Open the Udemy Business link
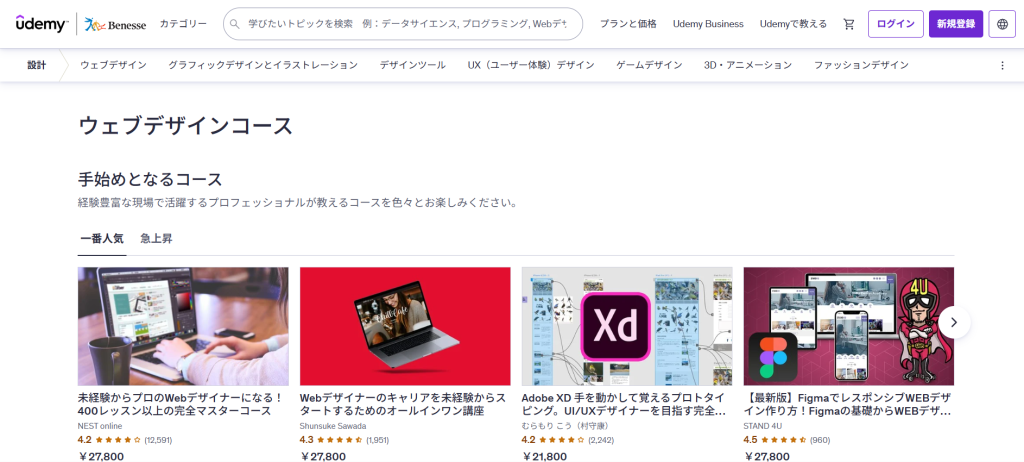 [x=708, y=24]
